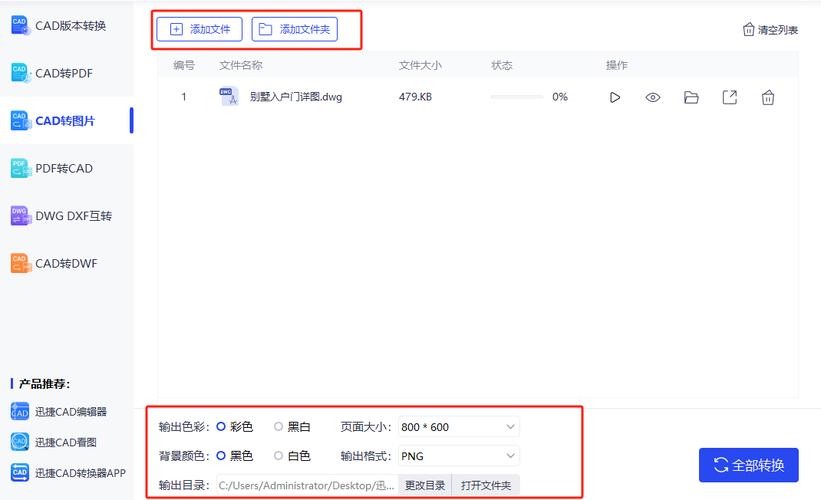Open the 输出格式 PNG dropdown
The image size is (821, 500).
[x=459, y=456]
